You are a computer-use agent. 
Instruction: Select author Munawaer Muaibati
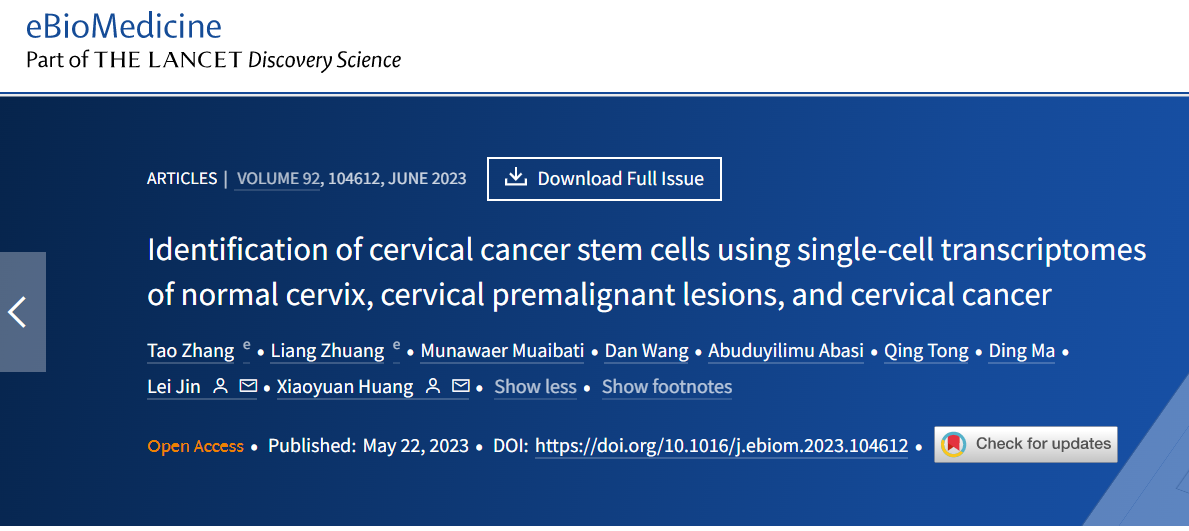point(503,351)
